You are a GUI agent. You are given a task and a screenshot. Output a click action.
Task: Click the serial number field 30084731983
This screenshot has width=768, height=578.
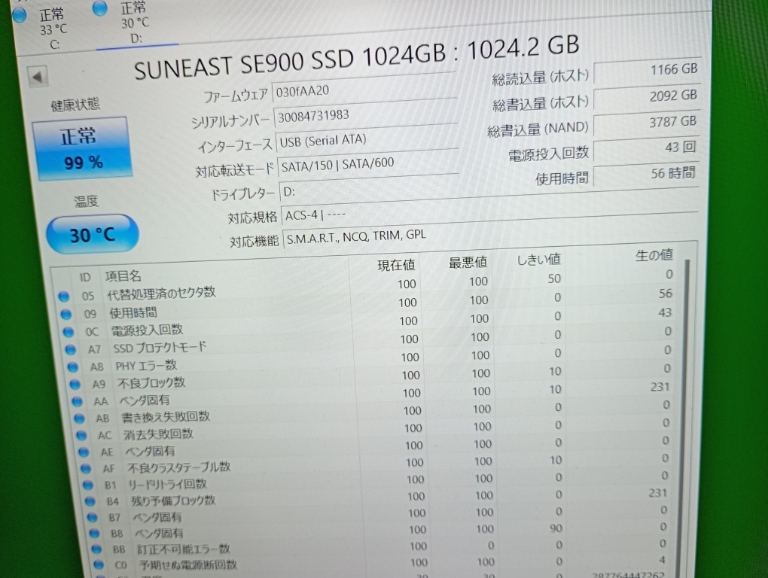point(366,113)
